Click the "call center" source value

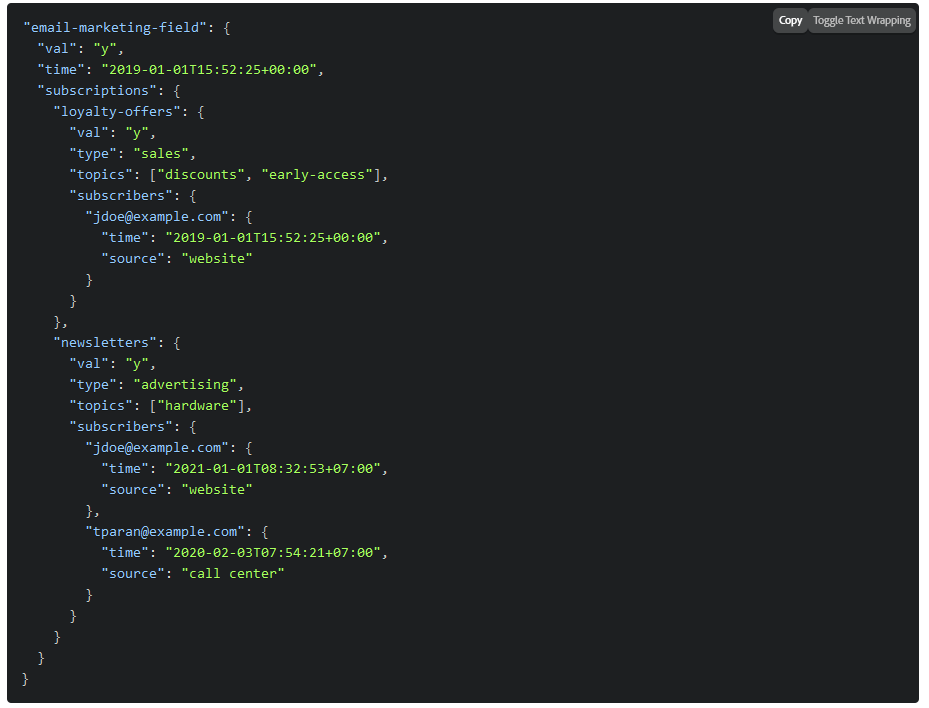tap(232, 573)
